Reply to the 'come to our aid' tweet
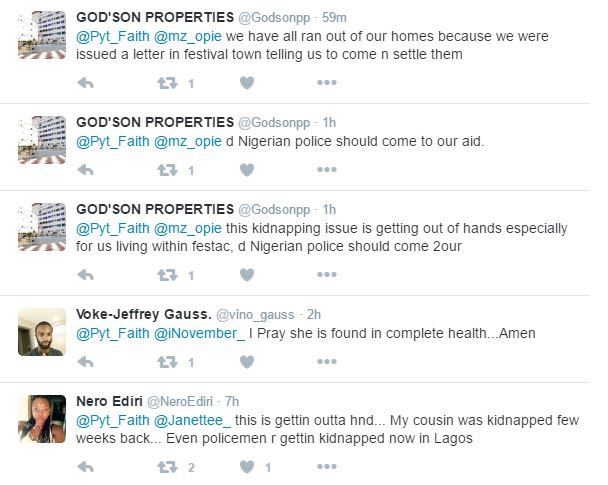This screenshot has height=485, width=608. pos(86,170)
